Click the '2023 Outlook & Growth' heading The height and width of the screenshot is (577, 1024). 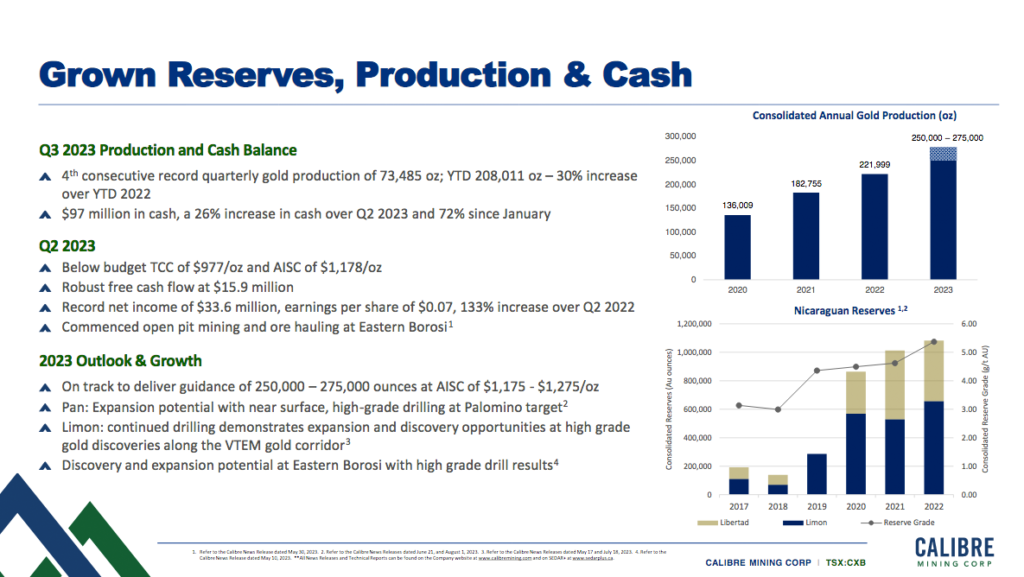click(120, 361)
